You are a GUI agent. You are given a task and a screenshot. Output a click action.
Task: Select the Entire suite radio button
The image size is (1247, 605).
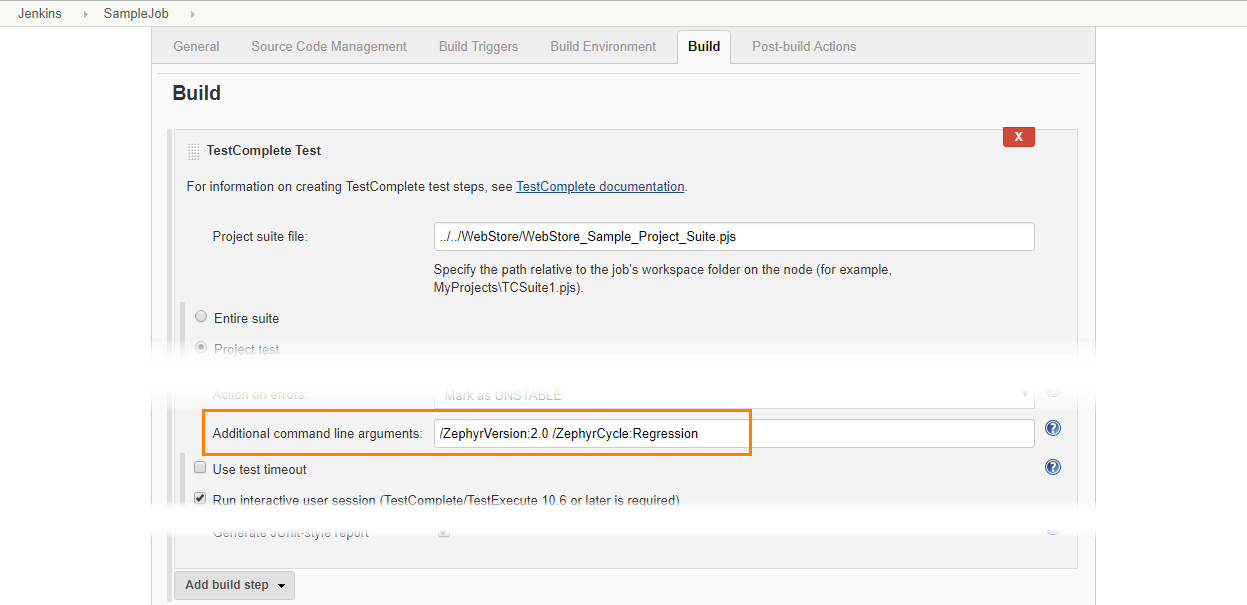pos(201,316)
